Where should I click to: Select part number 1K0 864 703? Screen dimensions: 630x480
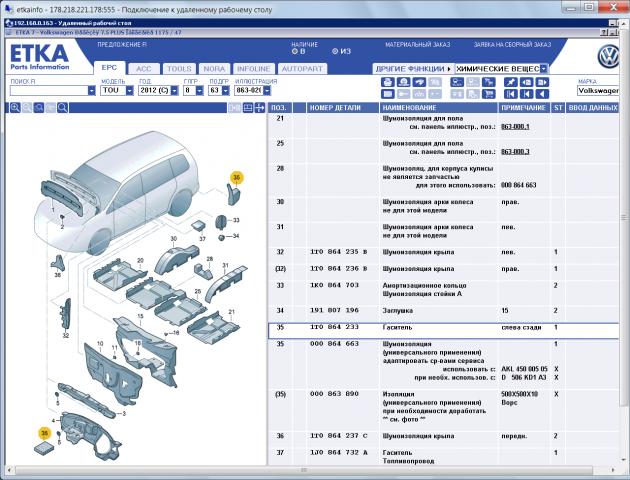[x=334, y=285]
